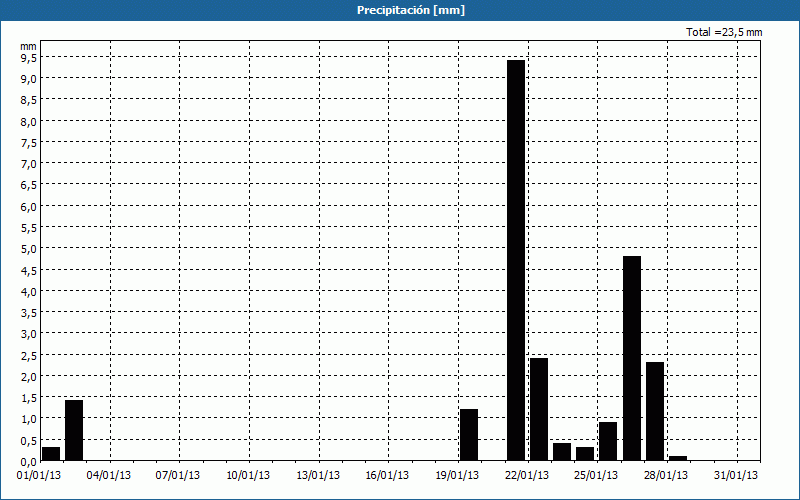Screen dimensions: 800x500
Task: Click the x-axis label 04/01/13
Action: (x=109, y=476)
